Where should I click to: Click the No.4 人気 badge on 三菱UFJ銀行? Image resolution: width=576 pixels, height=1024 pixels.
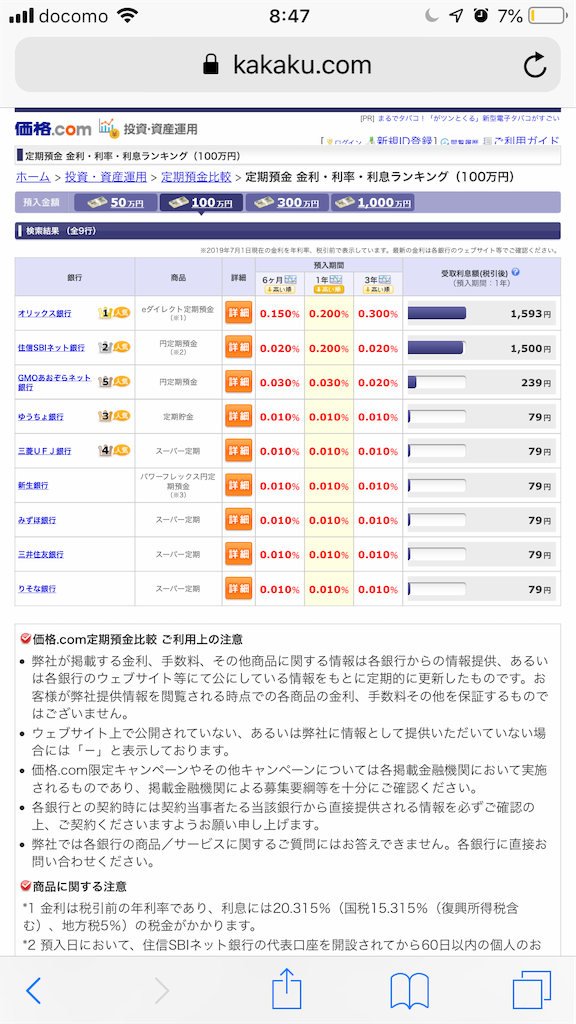(114, 451)
